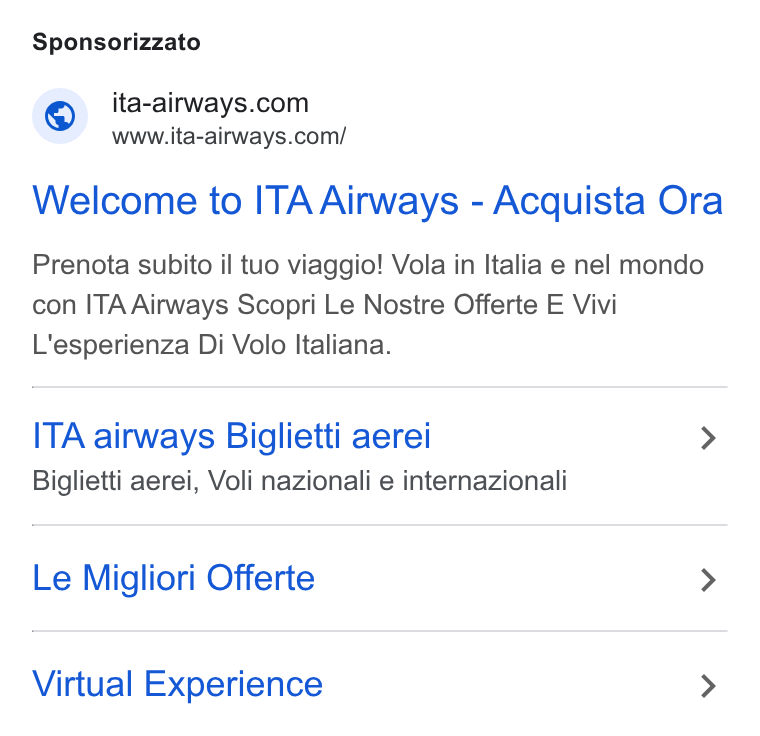Viewport: 760px width, 736px height.
Task: Open the Virtual Experience sitelink
Action: click(x=177, y=685)
